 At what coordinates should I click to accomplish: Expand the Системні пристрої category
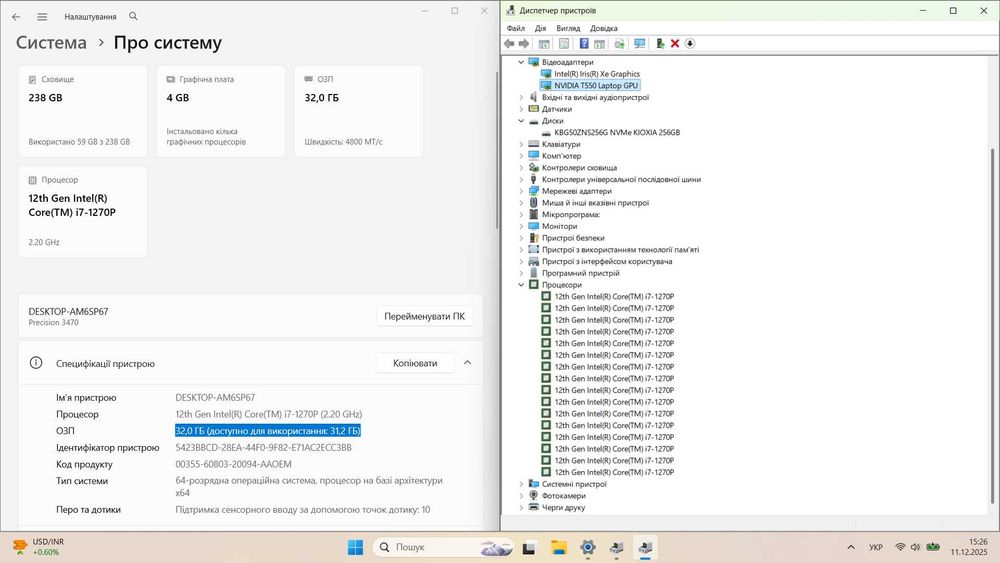[521, 484]
